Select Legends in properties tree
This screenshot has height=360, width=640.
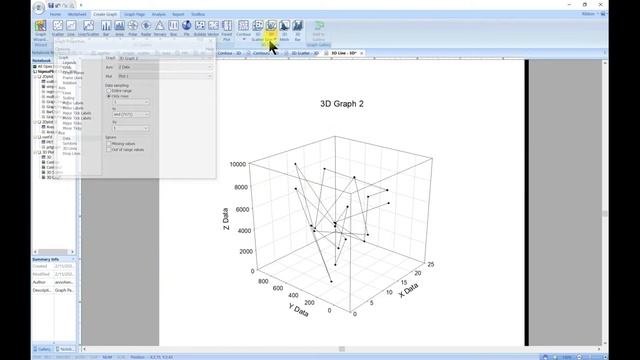point(69,63)
